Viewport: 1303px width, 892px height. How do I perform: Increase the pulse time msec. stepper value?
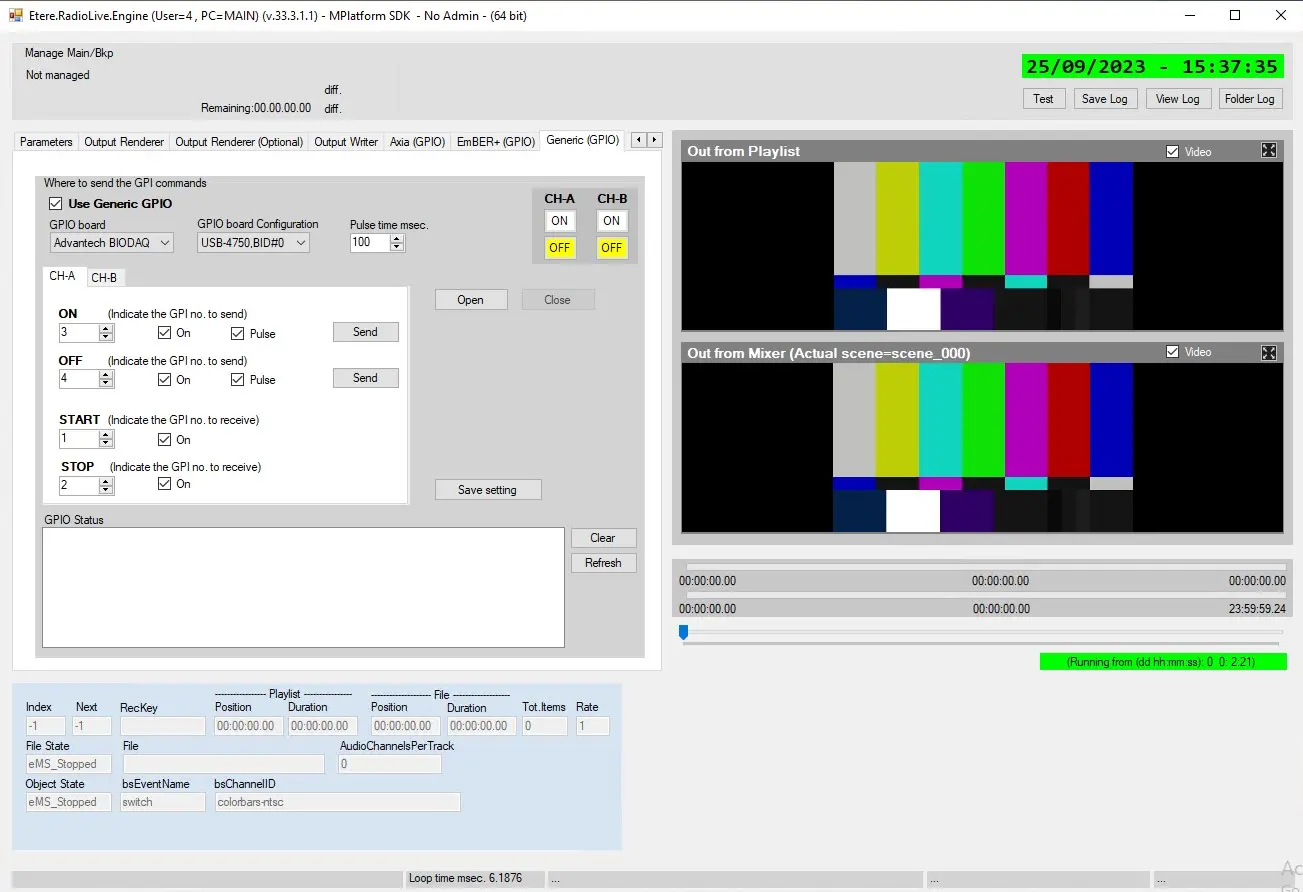pos(397,238)
